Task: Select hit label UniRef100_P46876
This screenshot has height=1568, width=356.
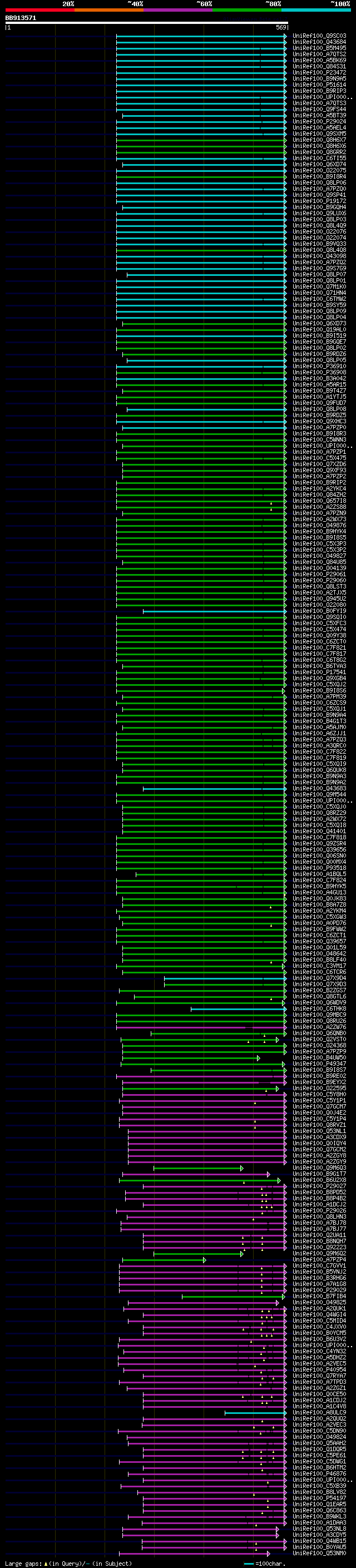Action: click(319, 1473)
